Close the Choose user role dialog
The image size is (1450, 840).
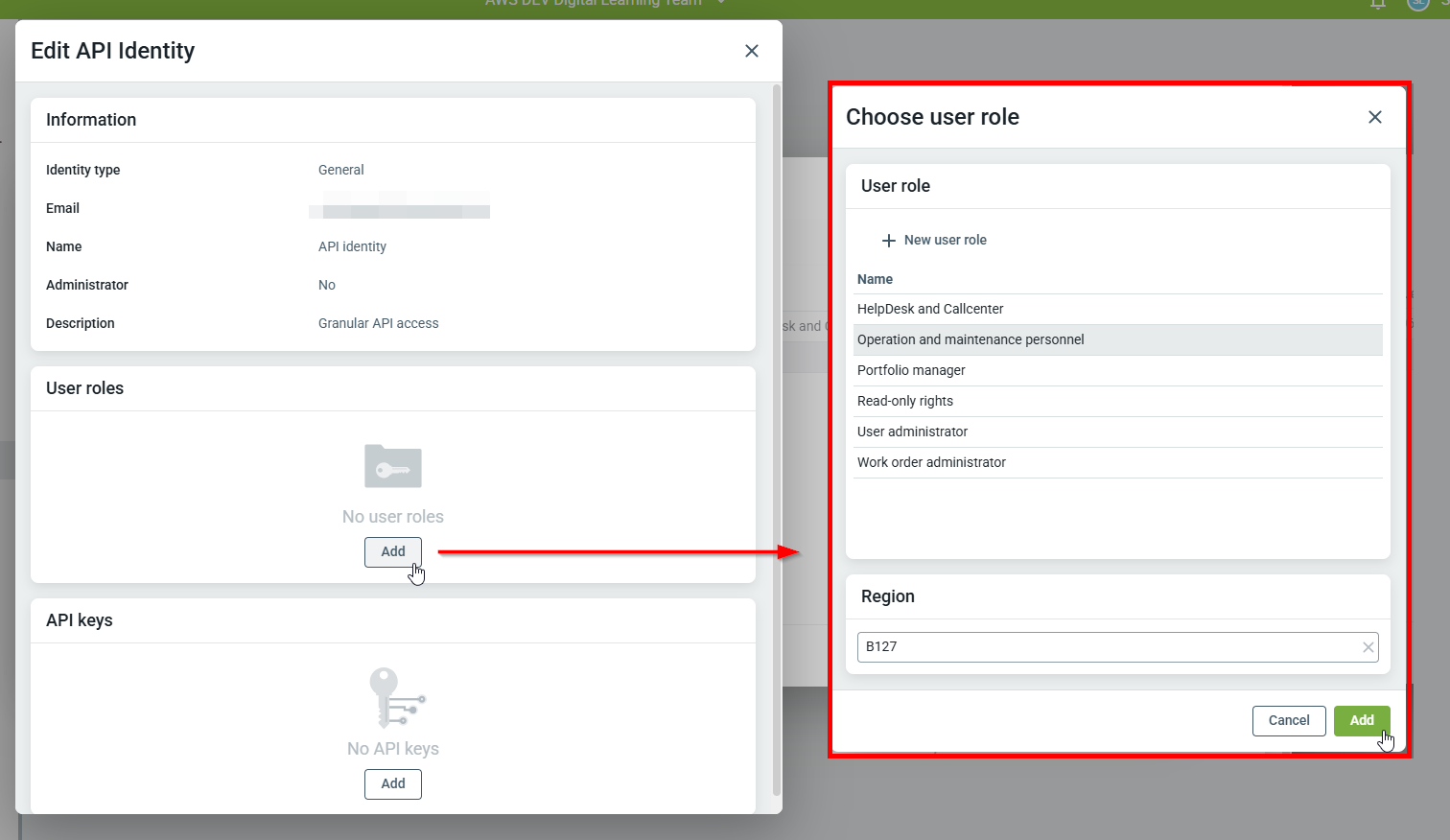1374,117
